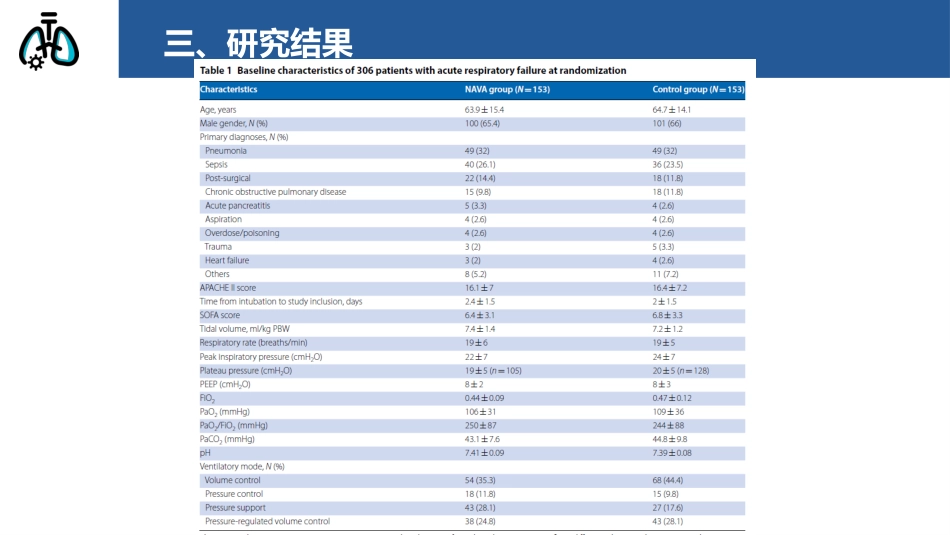Select the value 7.4±1.4
Image resolution: width=950 pixels, height=535 pixels.
pyautogui.click(x=480, y=329)
